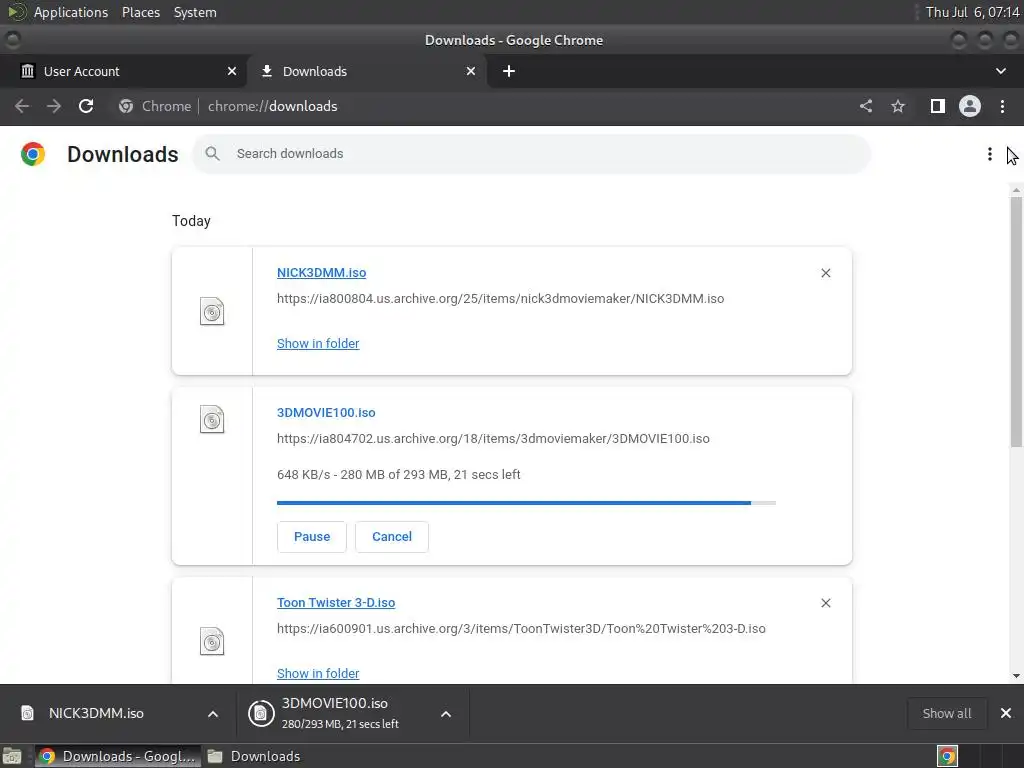Image resolution: width=1024 pixels, height=768 pixels.
Task: Click the show desktop icon in bottom panel
Action: tap(12, 756)
